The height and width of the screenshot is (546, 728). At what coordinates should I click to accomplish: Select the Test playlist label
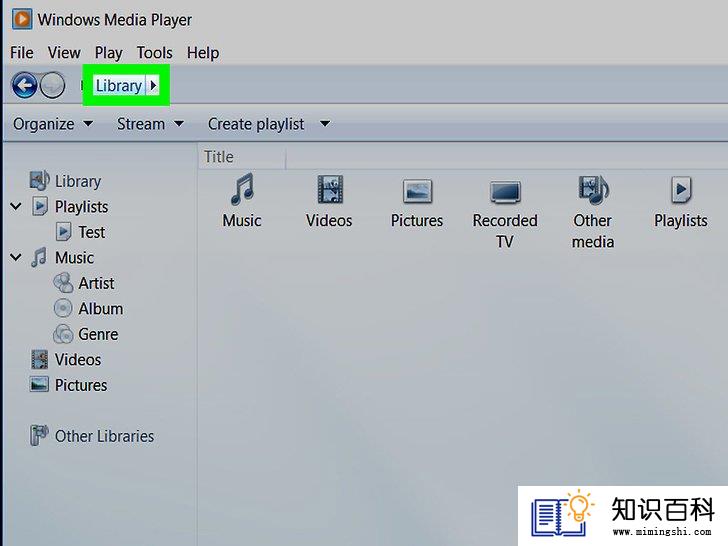(x=91, y=232)
